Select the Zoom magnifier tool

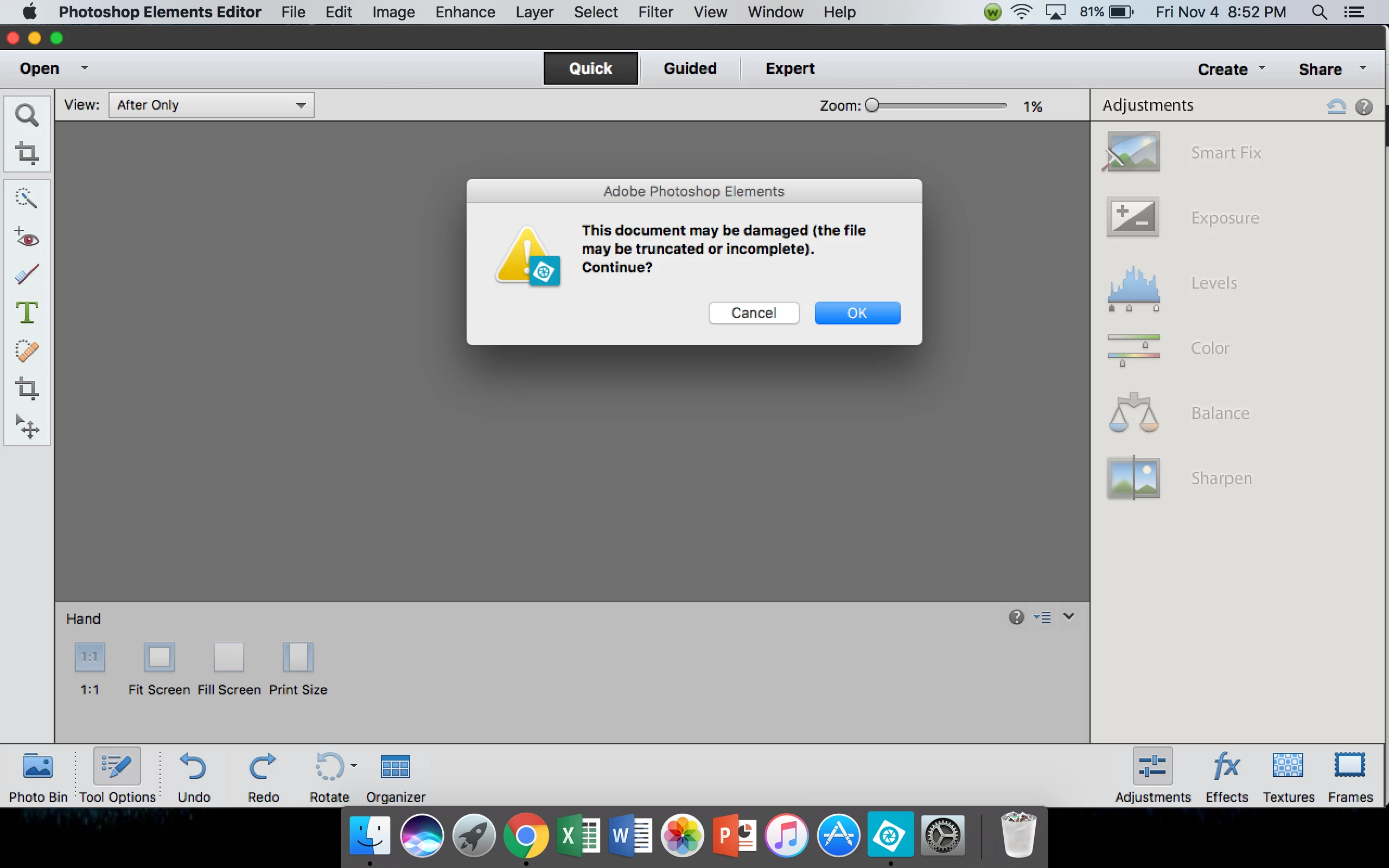point(27,116)
